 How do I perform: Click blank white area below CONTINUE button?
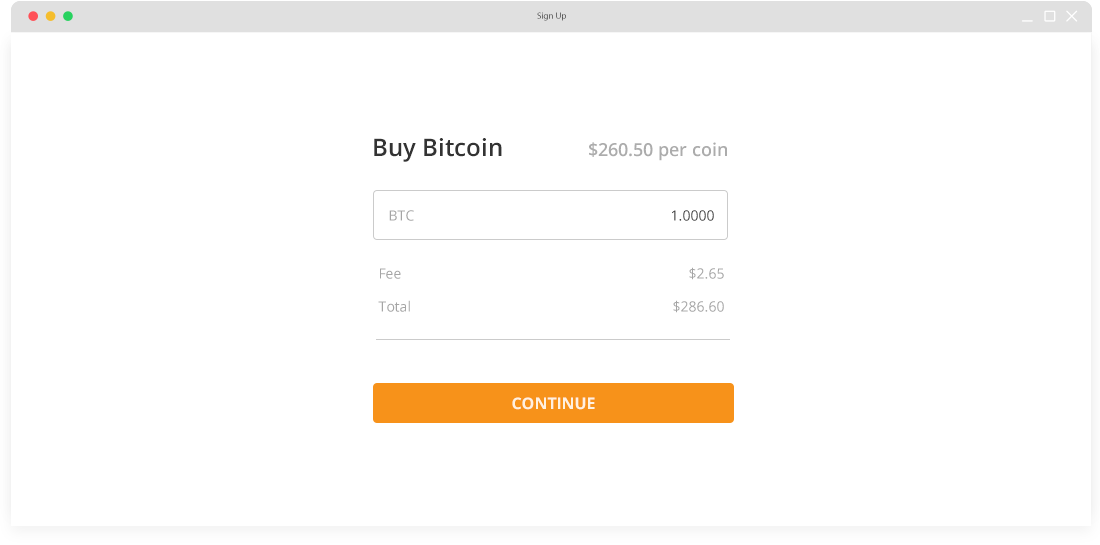(552, 475)
